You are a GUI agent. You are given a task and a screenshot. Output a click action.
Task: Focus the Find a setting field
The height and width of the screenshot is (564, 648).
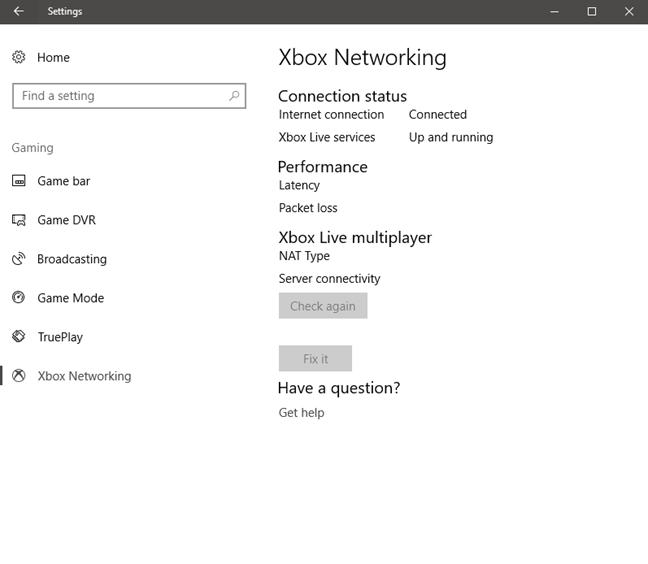pos(129,96)
